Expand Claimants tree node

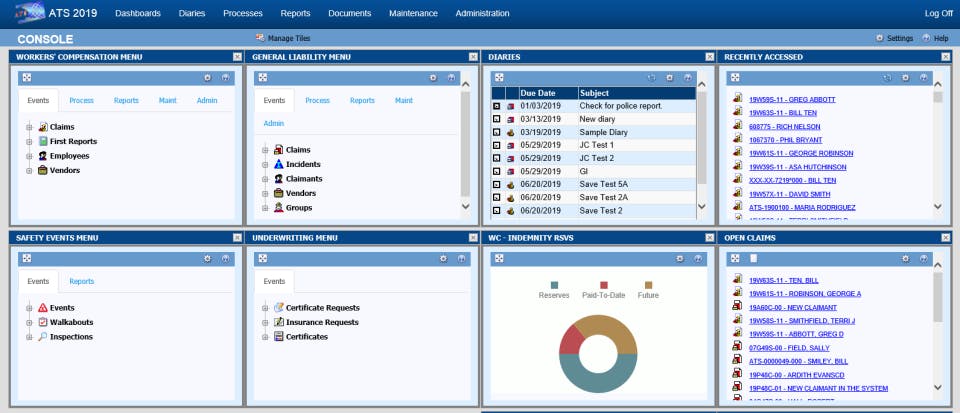click(x=265, y=179)
